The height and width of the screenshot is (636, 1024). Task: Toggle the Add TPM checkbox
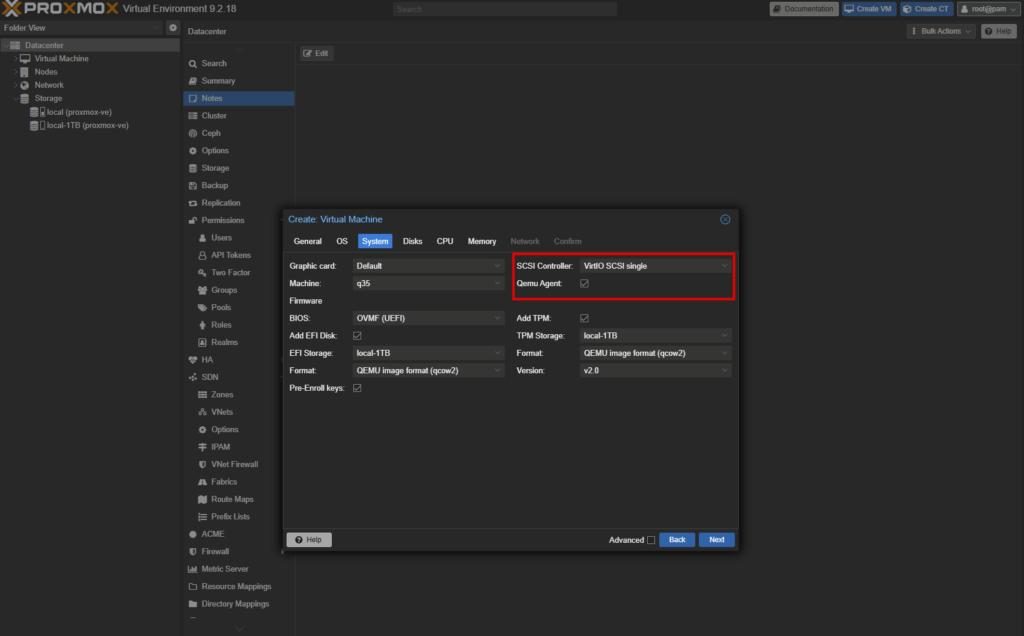(x=584, y=318)
